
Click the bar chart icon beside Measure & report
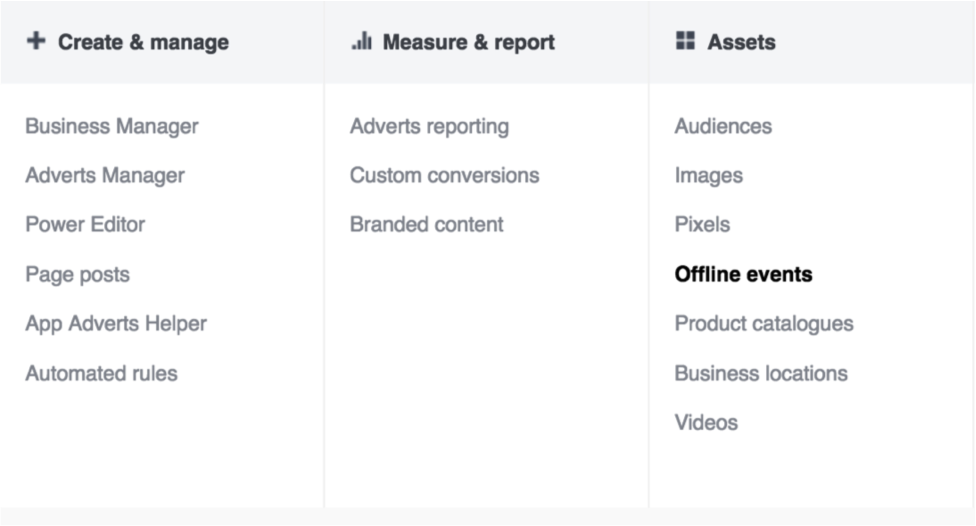(x=361, y=41)
